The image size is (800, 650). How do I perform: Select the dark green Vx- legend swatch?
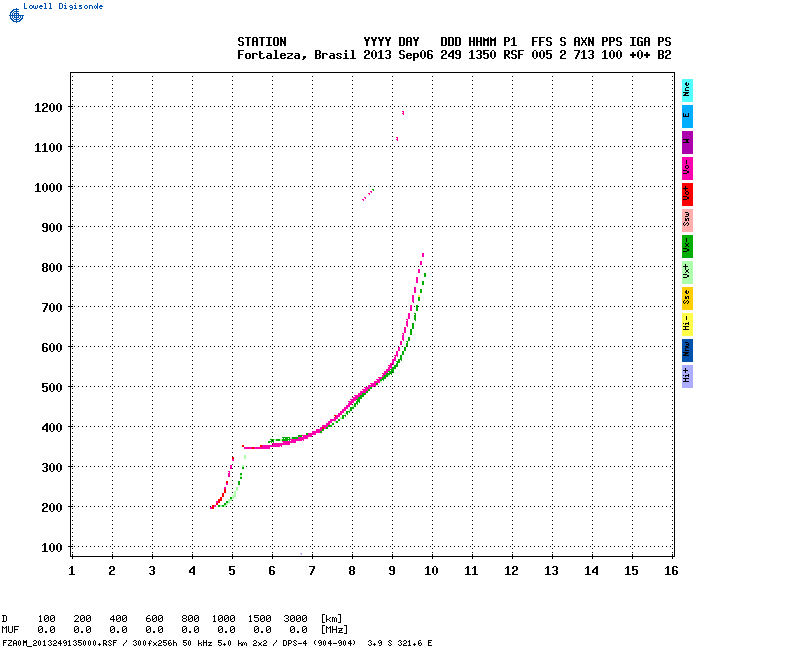687,246
